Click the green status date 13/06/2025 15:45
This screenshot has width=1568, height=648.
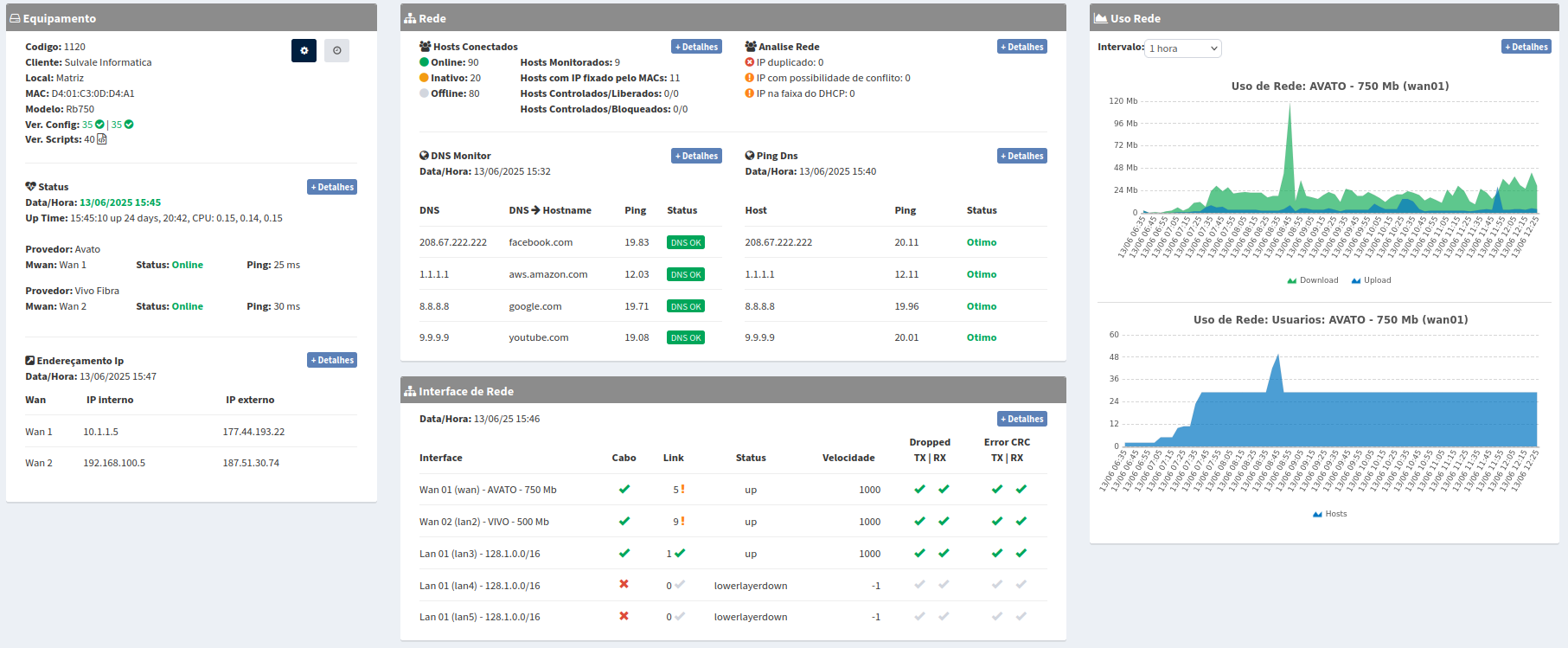click(x=120, y=202)
